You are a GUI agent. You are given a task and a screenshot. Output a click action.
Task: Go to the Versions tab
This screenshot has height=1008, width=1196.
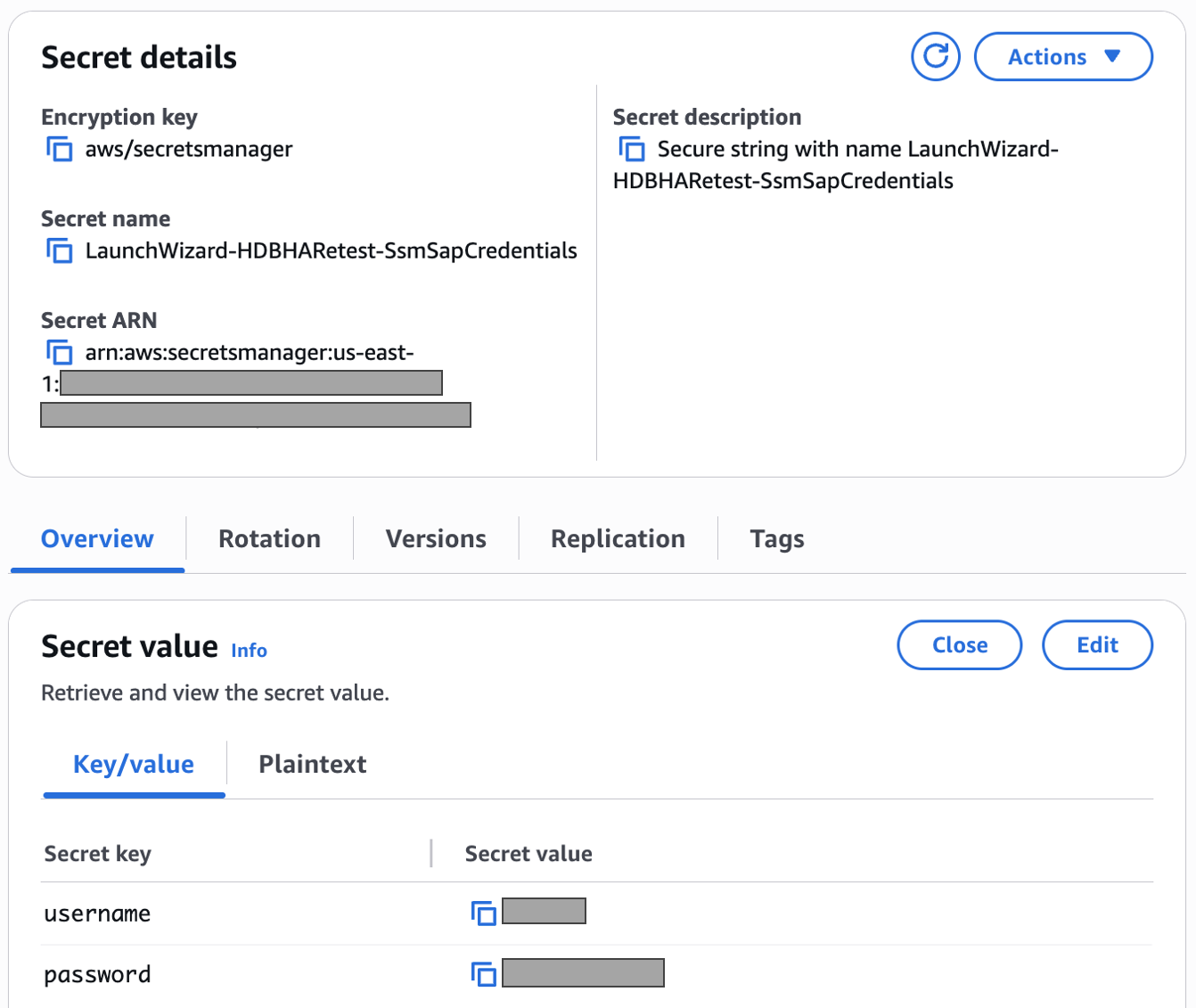click(436, 538)
